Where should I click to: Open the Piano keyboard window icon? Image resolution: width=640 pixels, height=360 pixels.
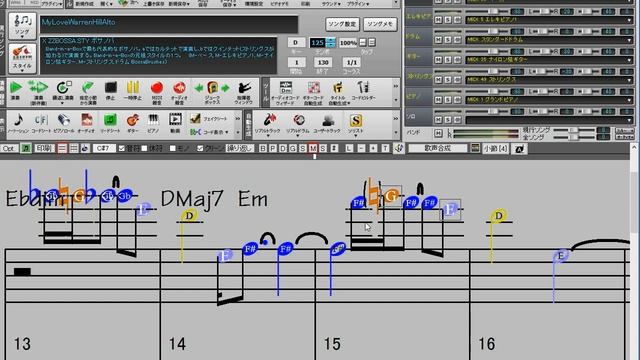click(153, 120)
